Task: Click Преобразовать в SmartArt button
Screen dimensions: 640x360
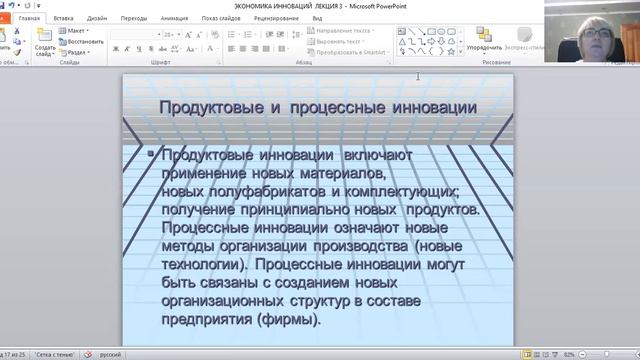Action: click(348, 53)
